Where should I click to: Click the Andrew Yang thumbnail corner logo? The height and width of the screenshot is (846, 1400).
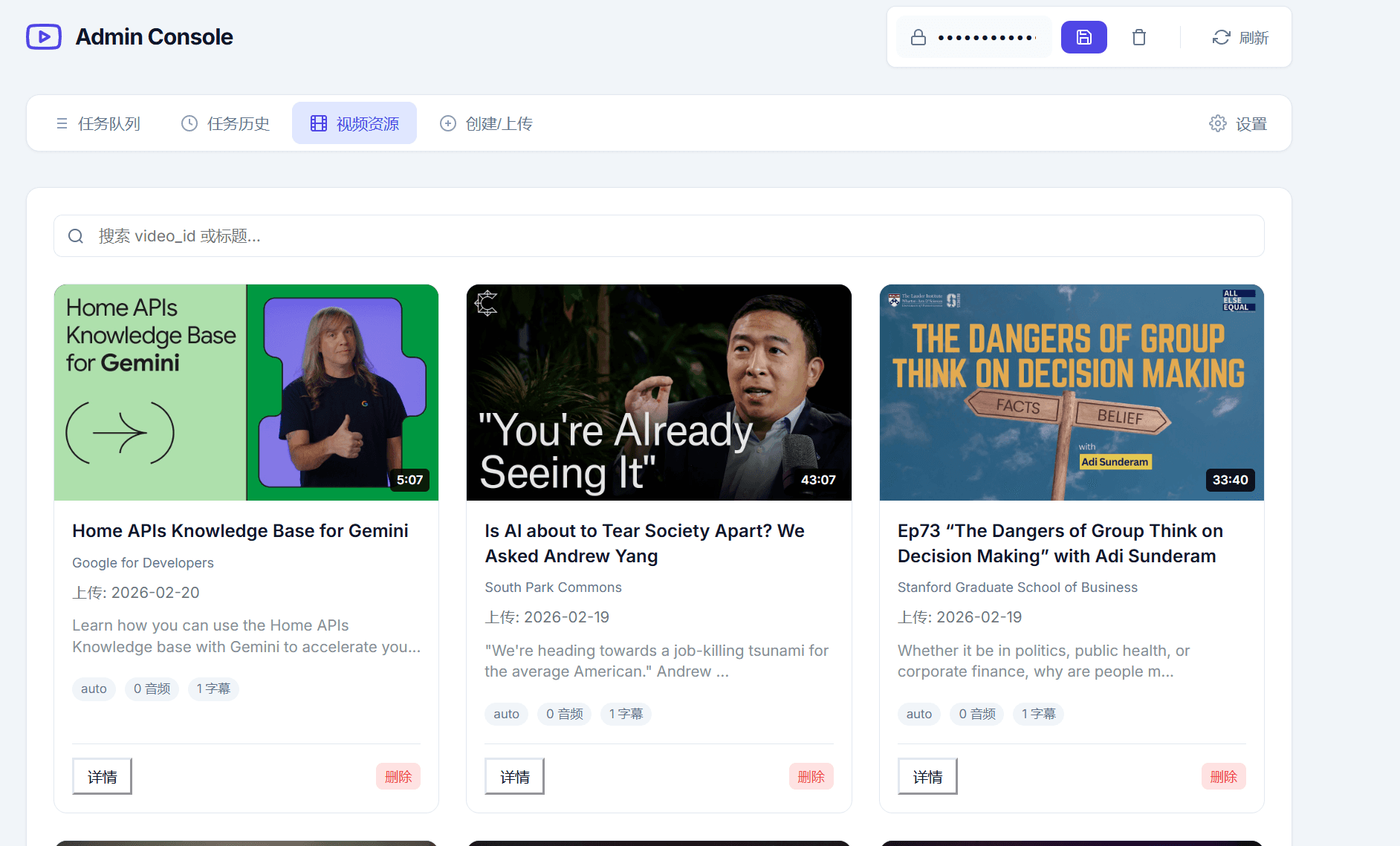click(487, 303)
